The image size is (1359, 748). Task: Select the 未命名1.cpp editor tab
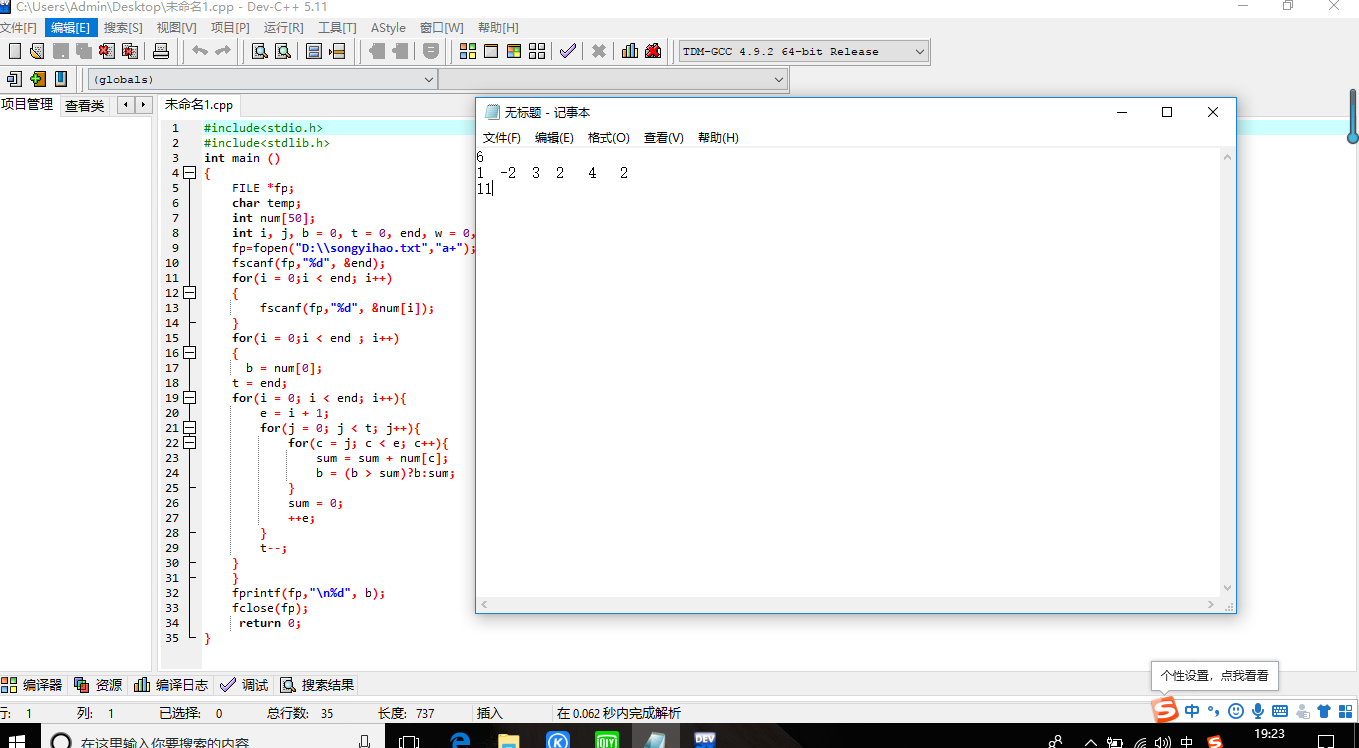(199, 105)
